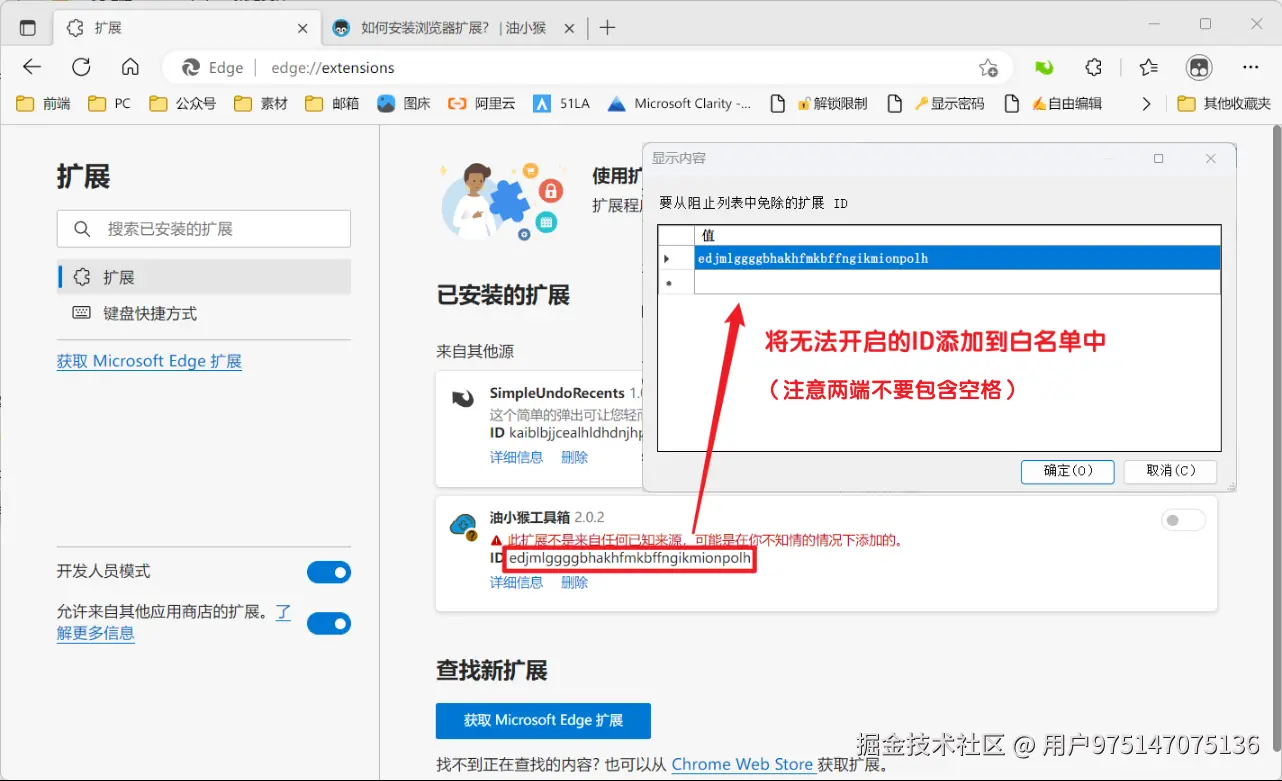Select the extension ID value row in dialog
The image size is (1282, 781).
(939, 258)
